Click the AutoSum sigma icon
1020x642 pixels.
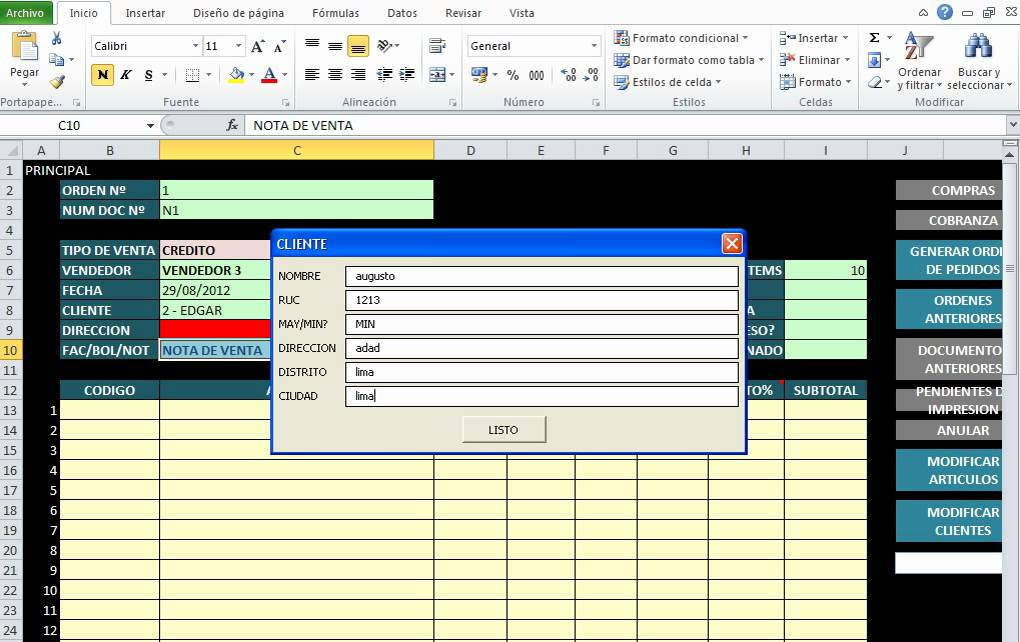[x=874, y=38]
